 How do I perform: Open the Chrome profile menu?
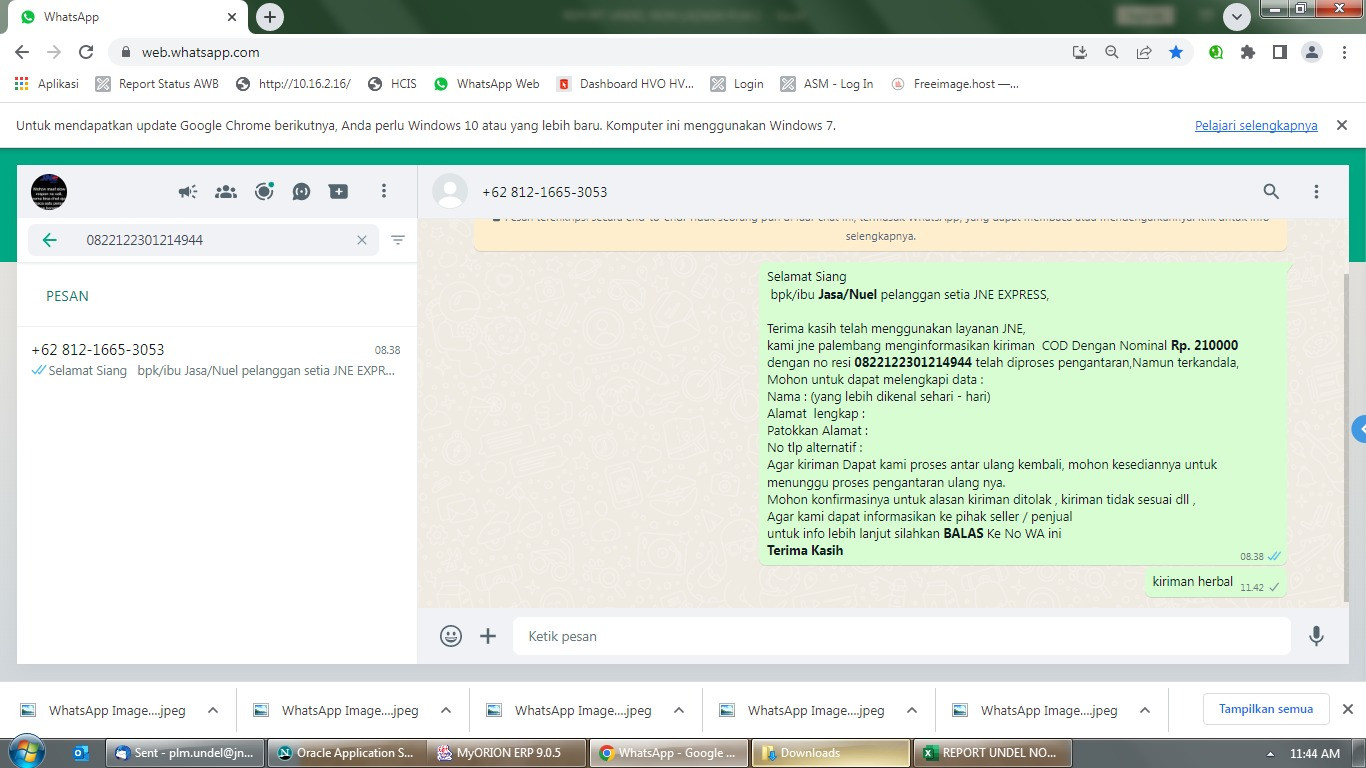coord(1312,52)
